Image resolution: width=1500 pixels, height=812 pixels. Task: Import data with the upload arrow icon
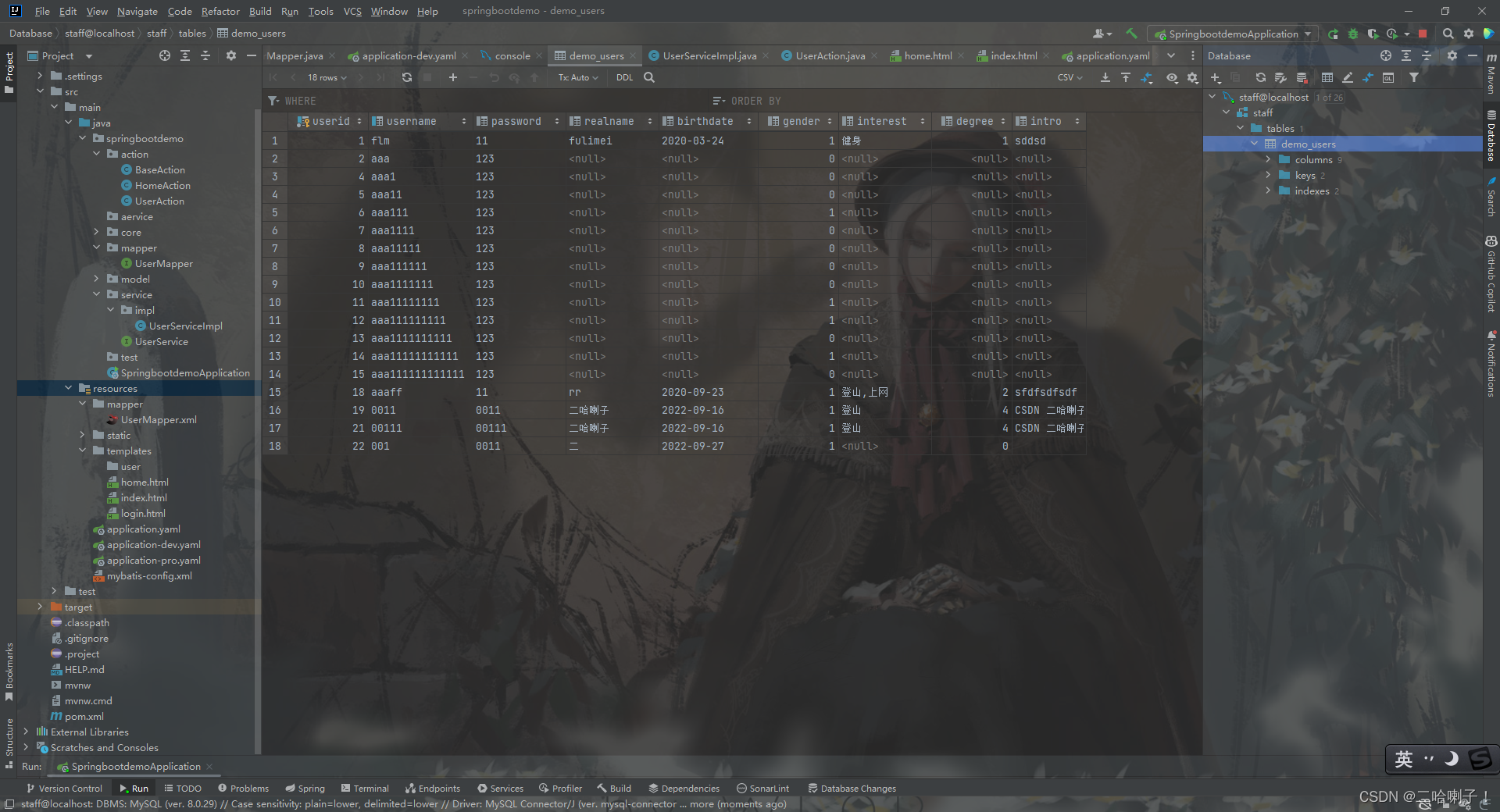(x=1126, y=77)
